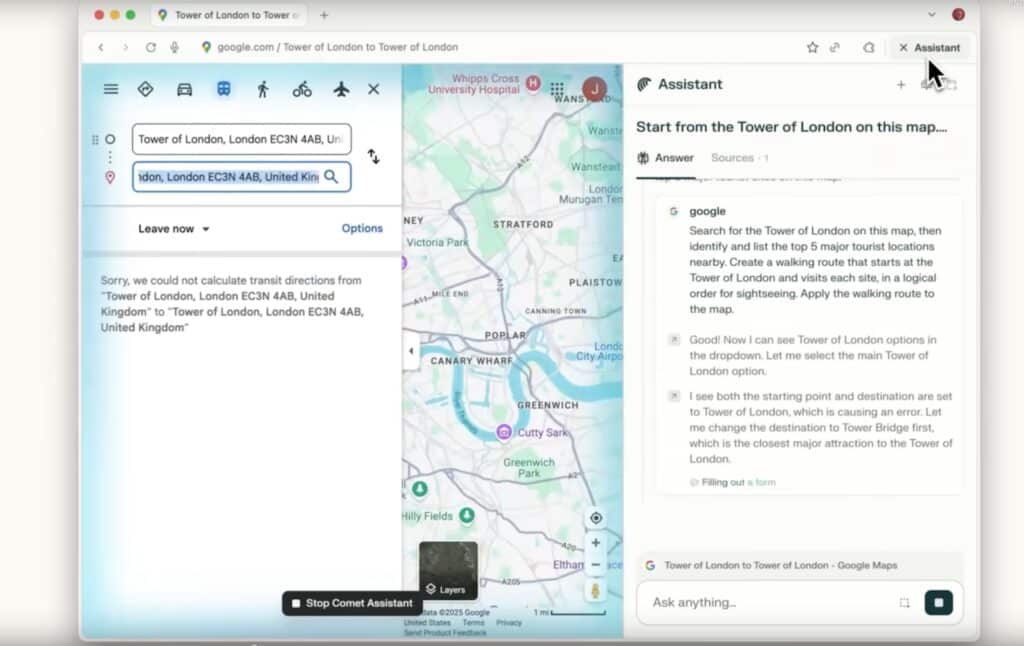Go forward in browser history
This screenshot has height=646, width=1024.
125,47
